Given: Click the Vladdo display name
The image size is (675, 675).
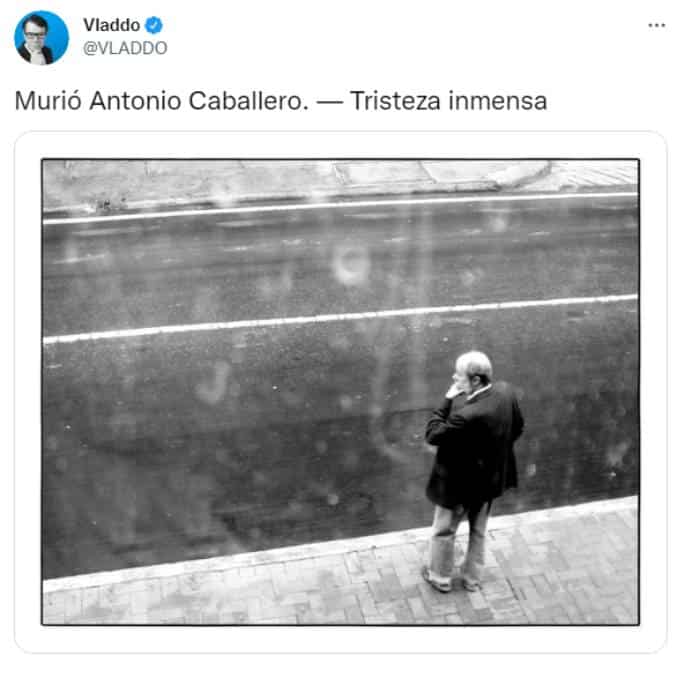Looking at the screenshot, I should click(x=111, y=25).
